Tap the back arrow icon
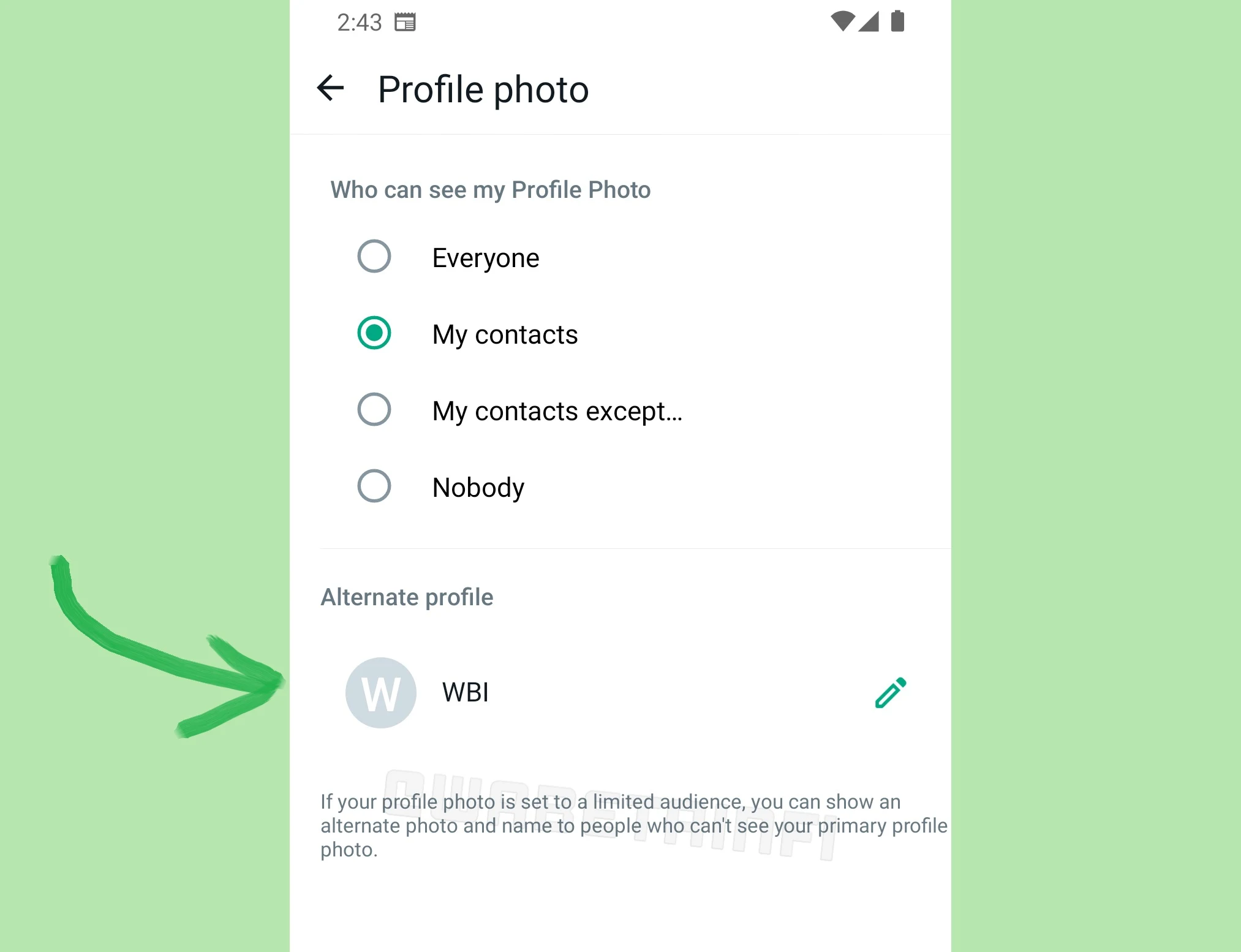The image size is (1241, 952). point(330,88)
